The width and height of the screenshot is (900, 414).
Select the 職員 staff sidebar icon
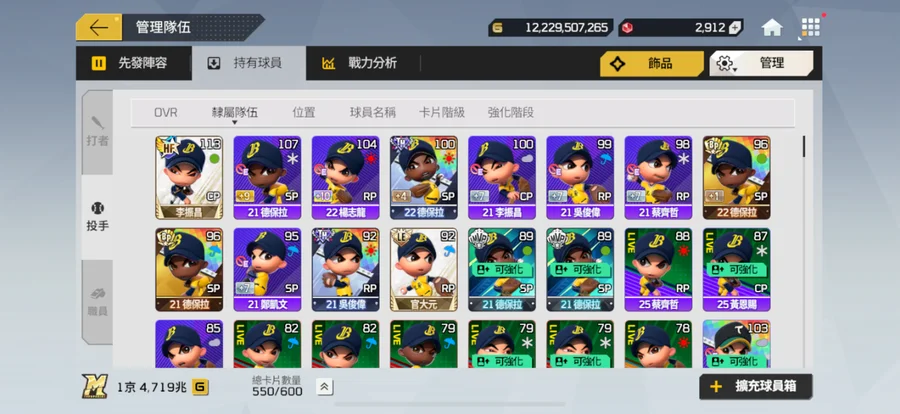pyautogui.click(x=98, y=303)
